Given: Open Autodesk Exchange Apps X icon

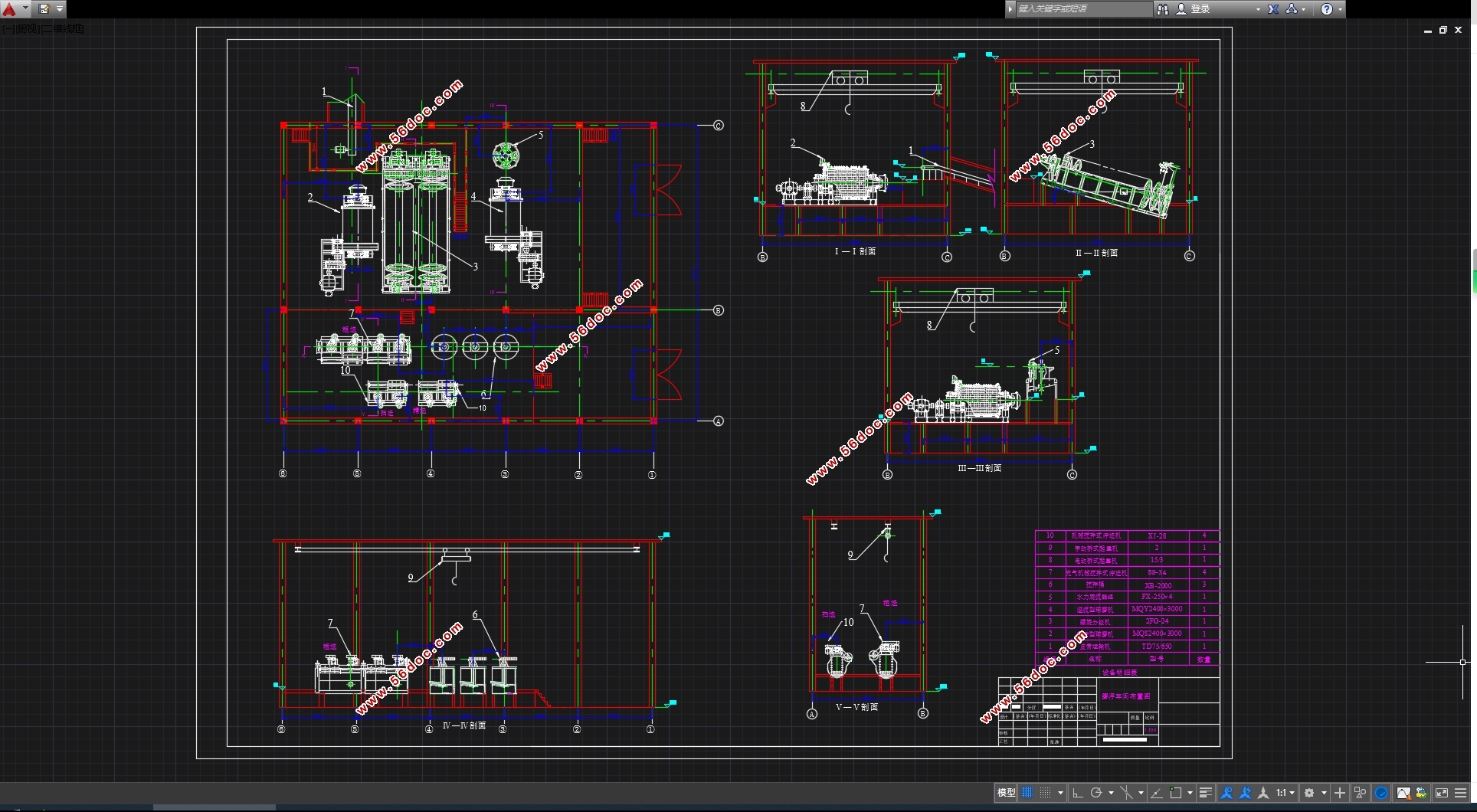Looking at the screenshot, I should click(1273, 9).
